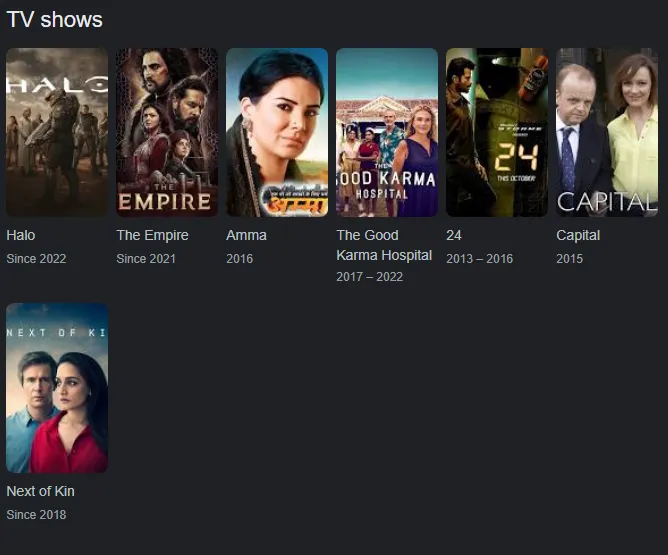Select The Good Karma Hospital title

tap(384, 245)
